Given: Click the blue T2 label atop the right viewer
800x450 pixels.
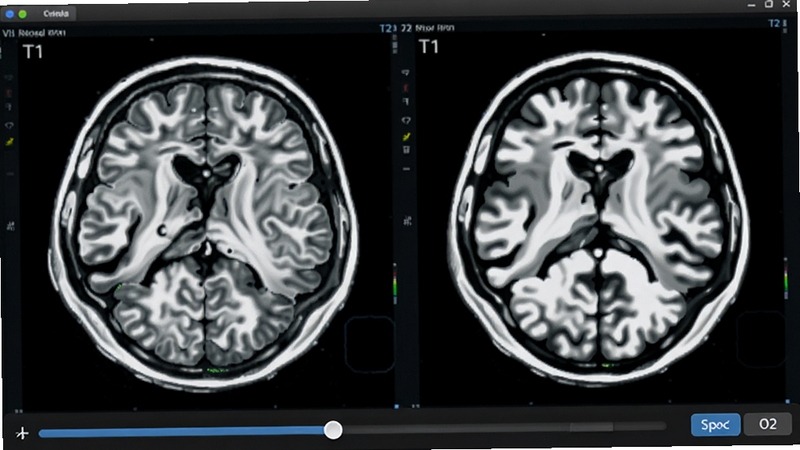Looking at the screenshot, I should [x=774, y=23].
